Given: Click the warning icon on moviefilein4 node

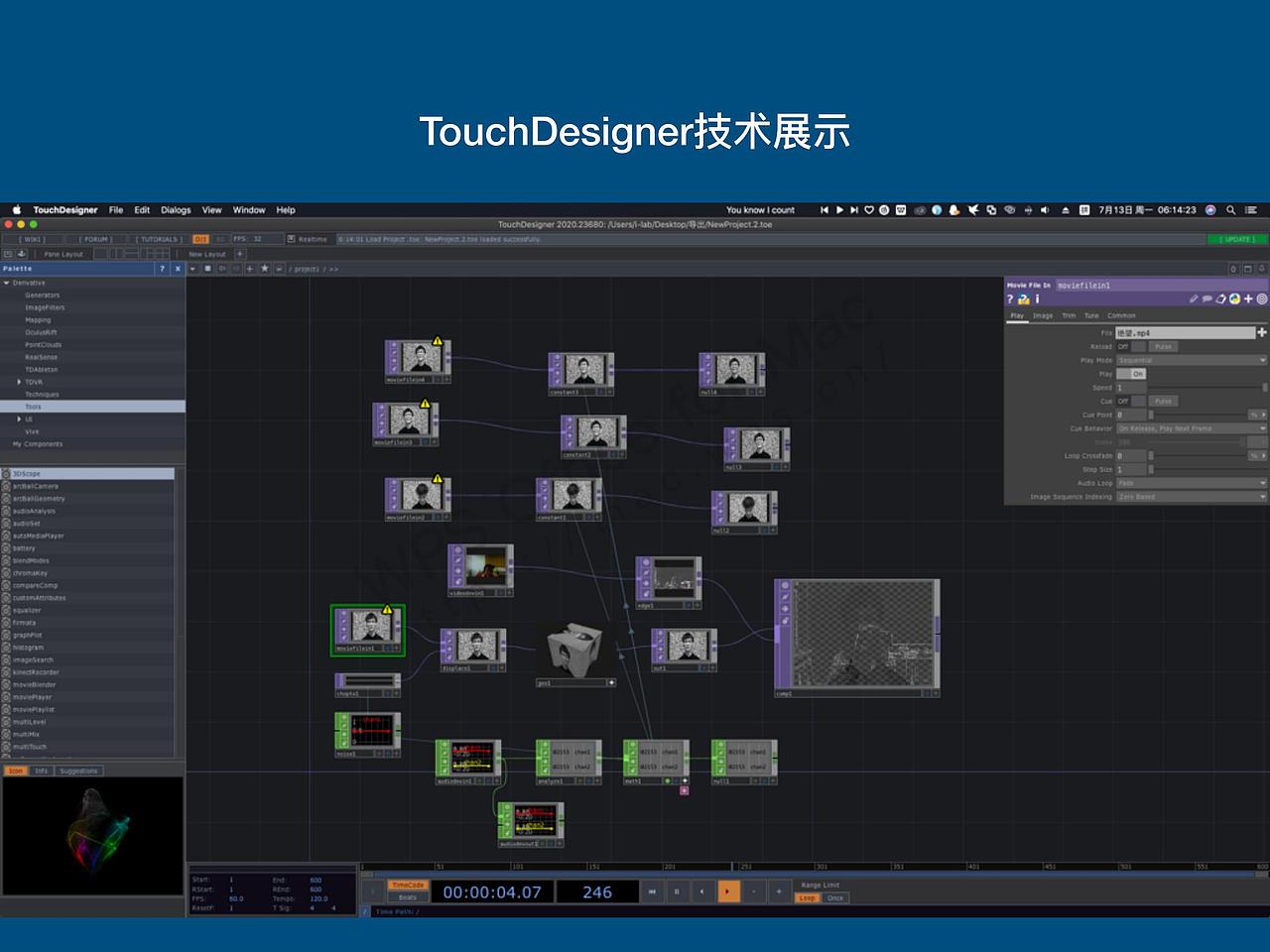Looking at the screenshot, I should pyautogui.click(x=438, y=339).
